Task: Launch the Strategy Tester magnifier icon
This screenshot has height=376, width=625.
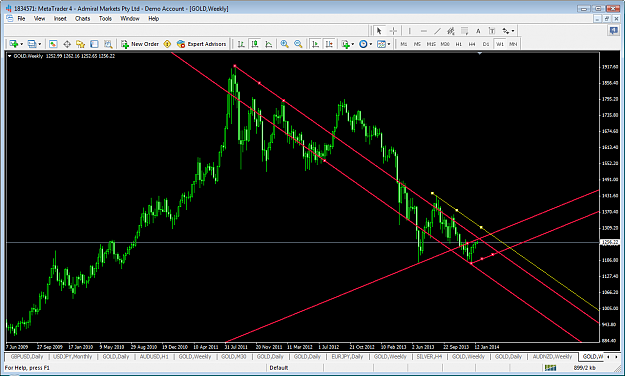Action: tap(108, 44)
